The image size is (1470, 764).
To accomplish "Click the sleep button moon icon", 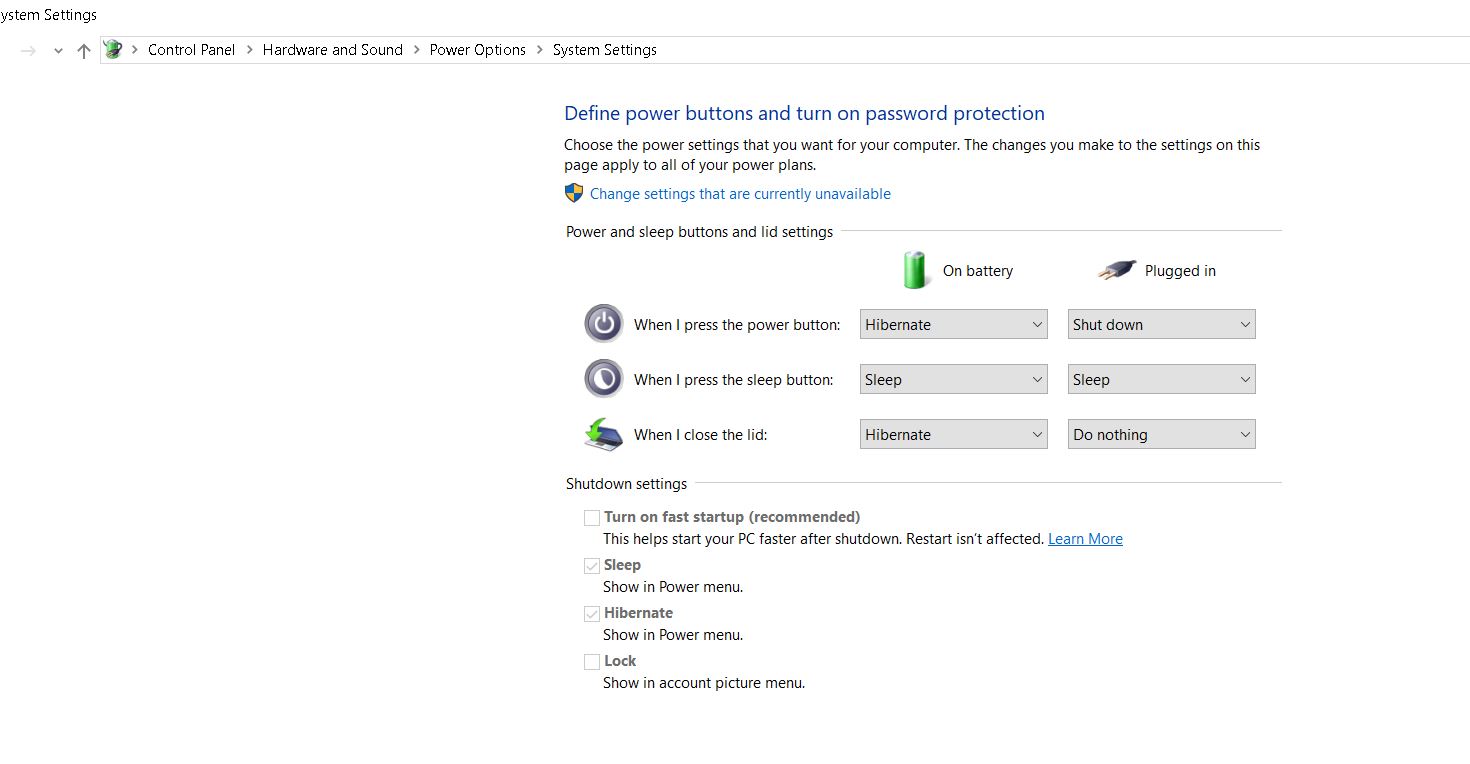I will 603,379.
